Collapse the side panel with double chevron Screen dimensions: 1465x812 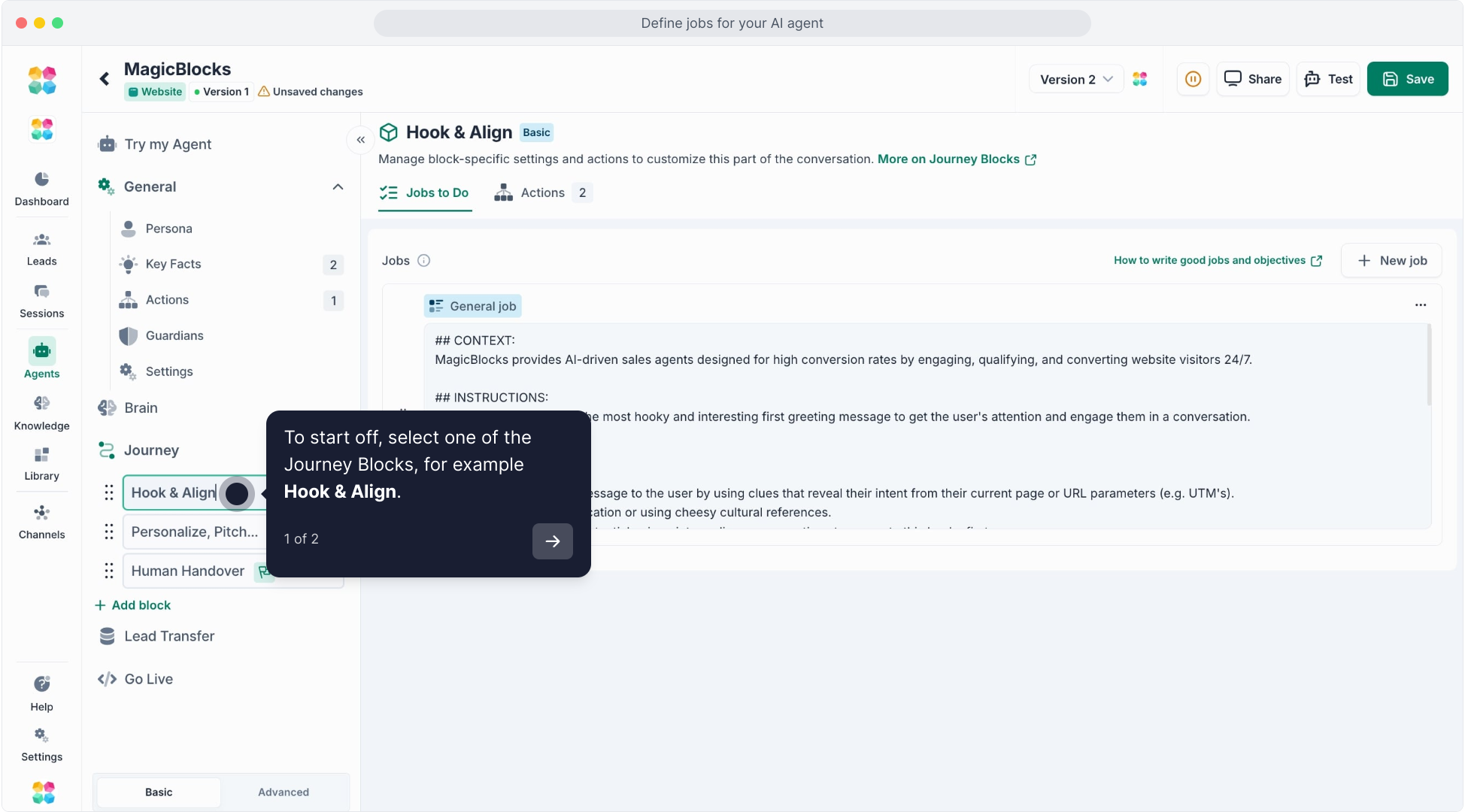click(x=361, y=140)
